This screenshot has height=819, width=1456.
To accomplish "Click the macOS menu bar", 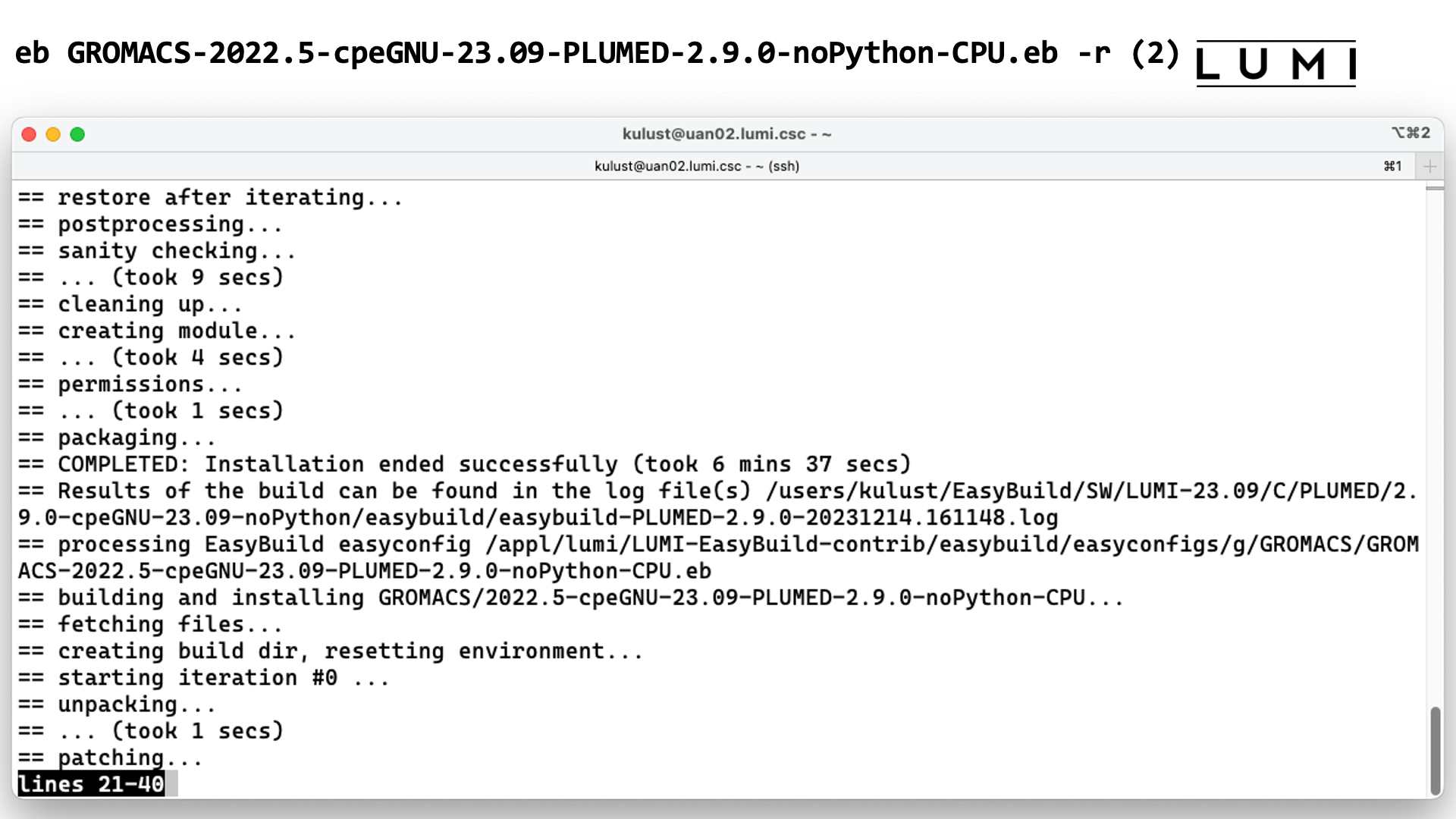I will [727, 133].
